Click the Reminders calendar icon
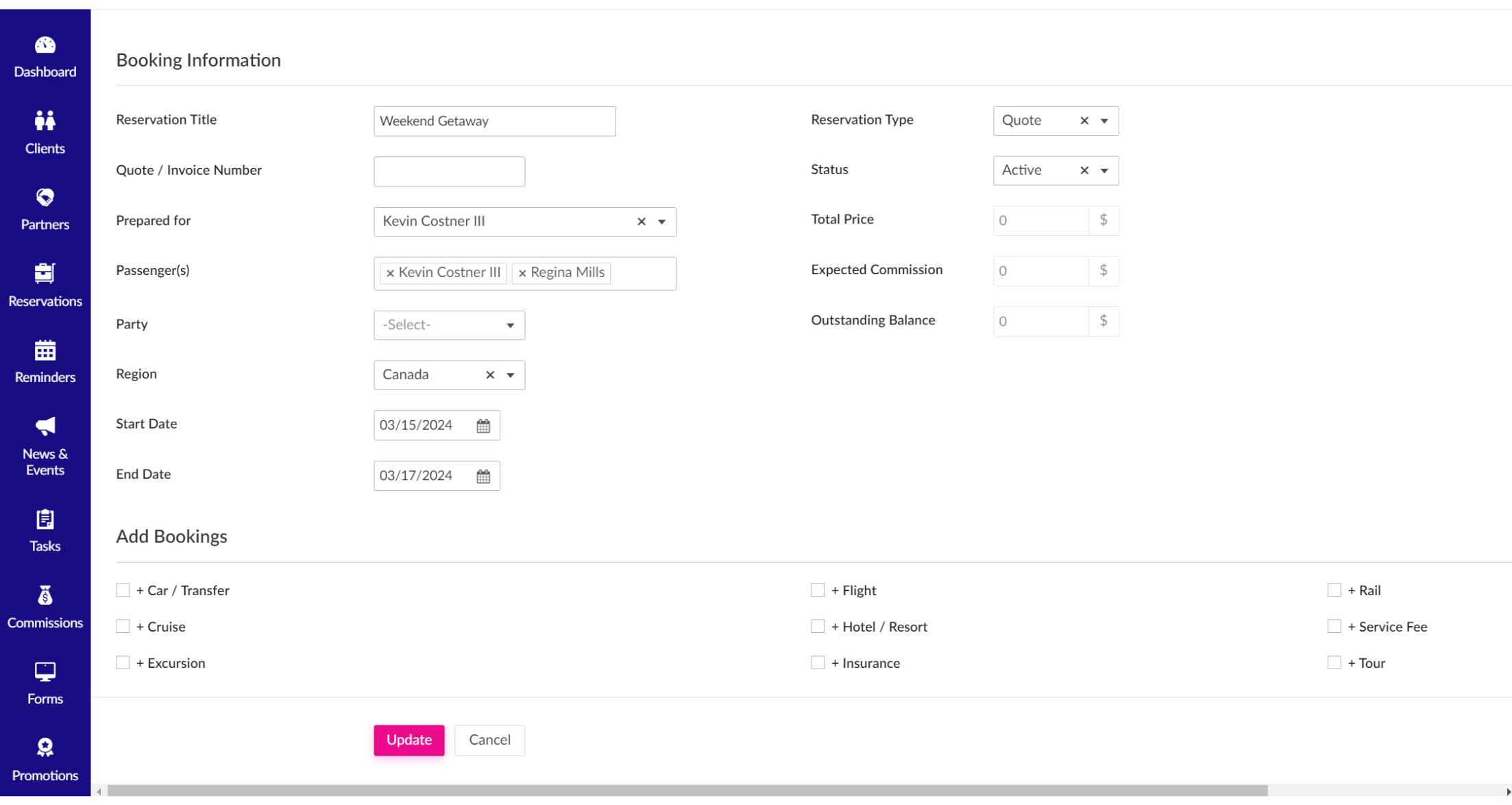 point(45,350)
